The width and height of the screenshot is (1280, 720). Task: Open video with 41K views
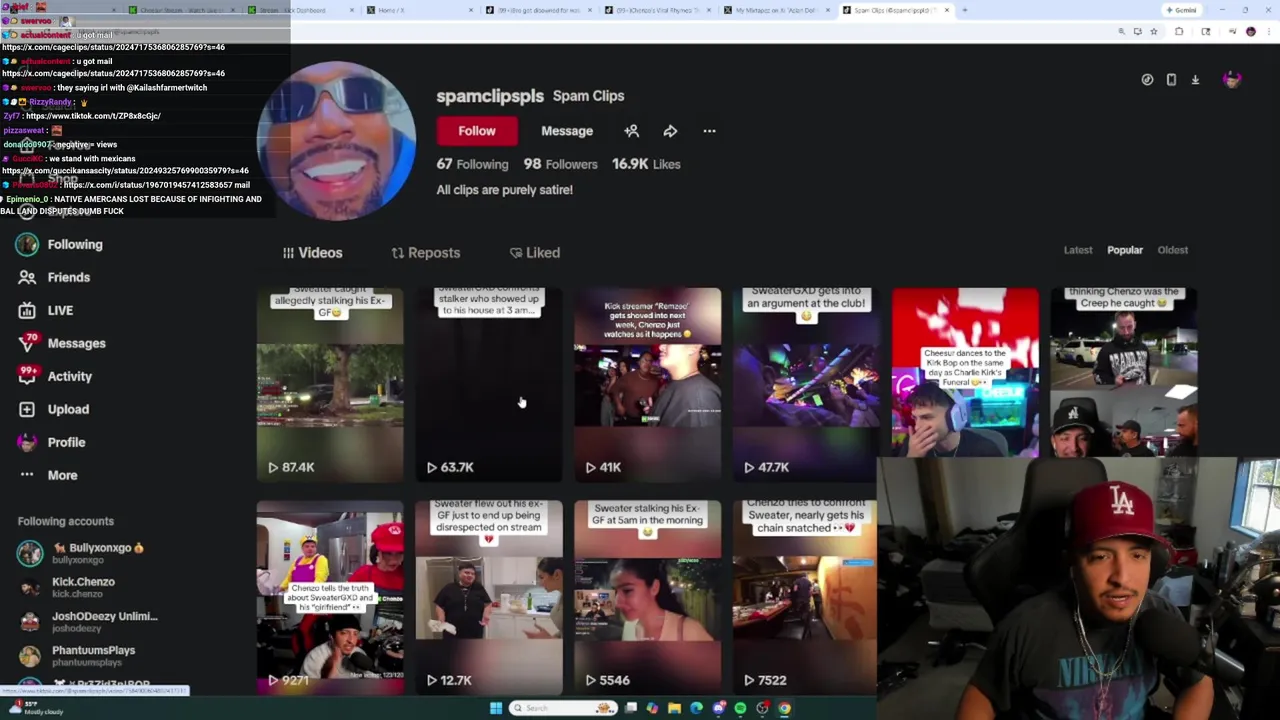[647, 385]
